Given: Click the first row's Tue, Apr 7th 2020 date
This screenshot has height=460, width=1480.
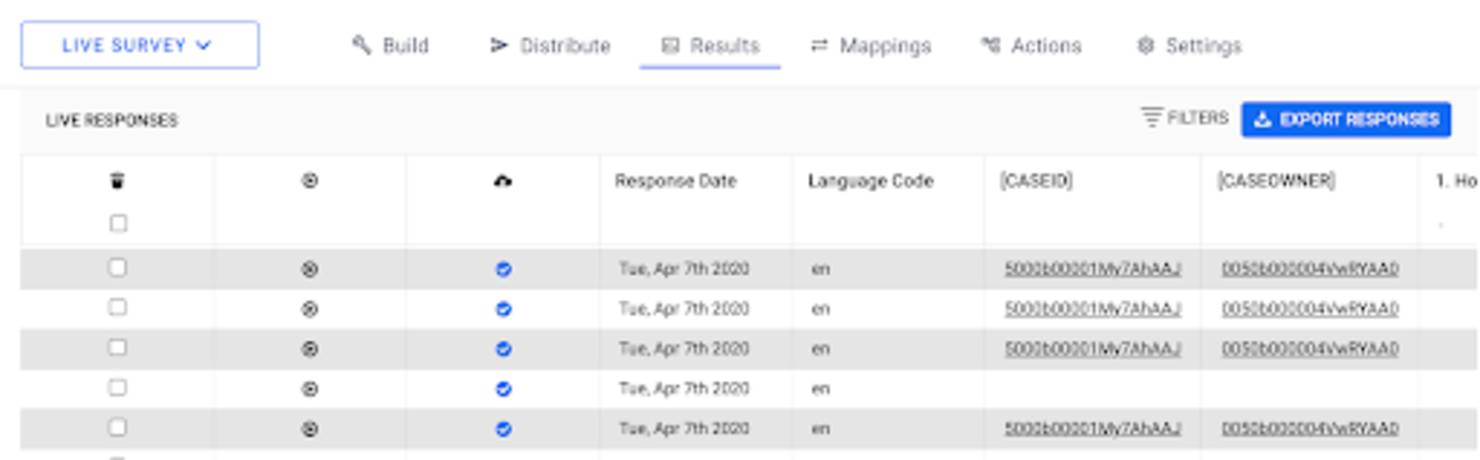Looking at the screenshot, I should [x=684, y=269].
